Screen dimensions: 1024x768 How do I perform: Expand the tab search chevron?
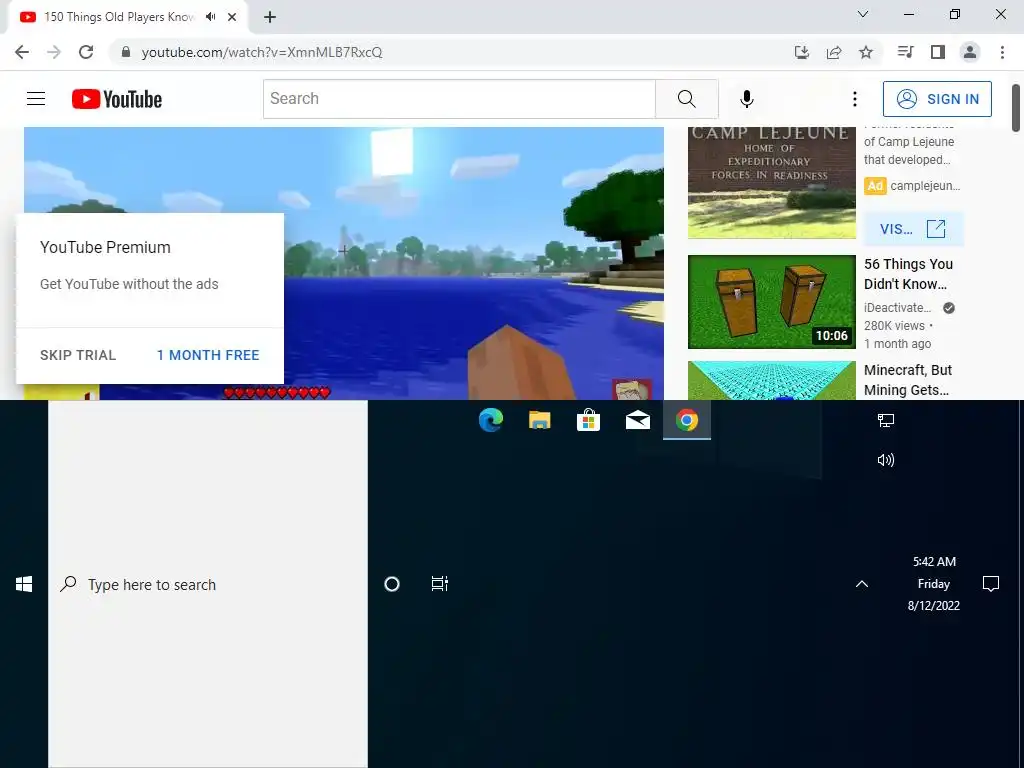coord(863,14)
